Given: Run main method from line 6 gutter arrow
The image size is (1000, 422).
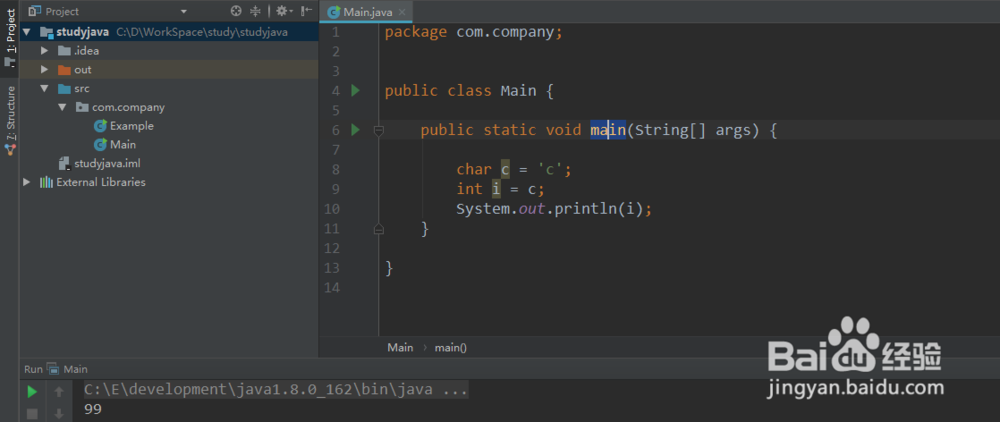Looking at the screenshot, I should [x=355, y=130].
